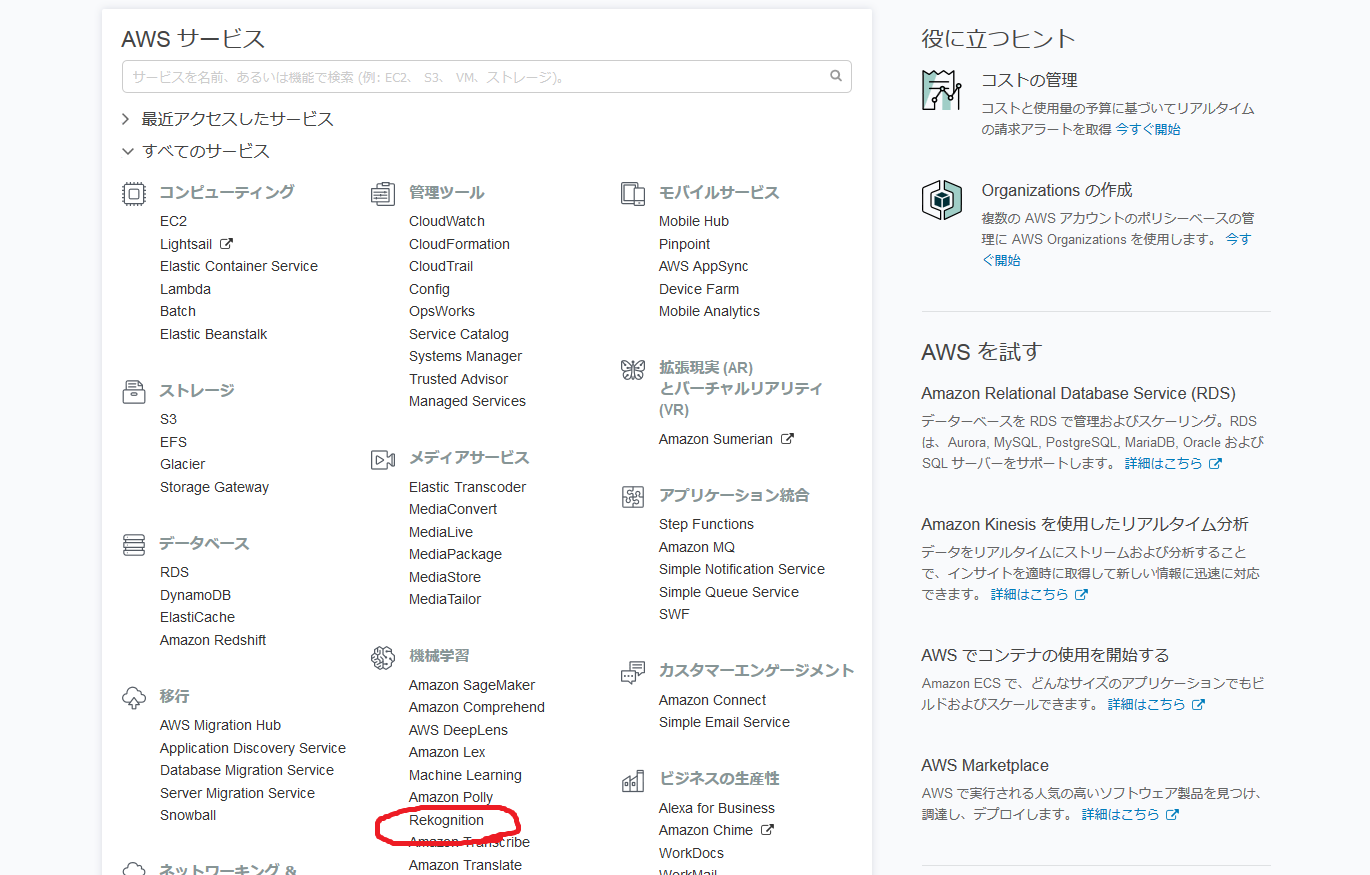Click the ビジネスの生産性 chart icon
Screen dimensions: 1370x875
pos(633,780)
